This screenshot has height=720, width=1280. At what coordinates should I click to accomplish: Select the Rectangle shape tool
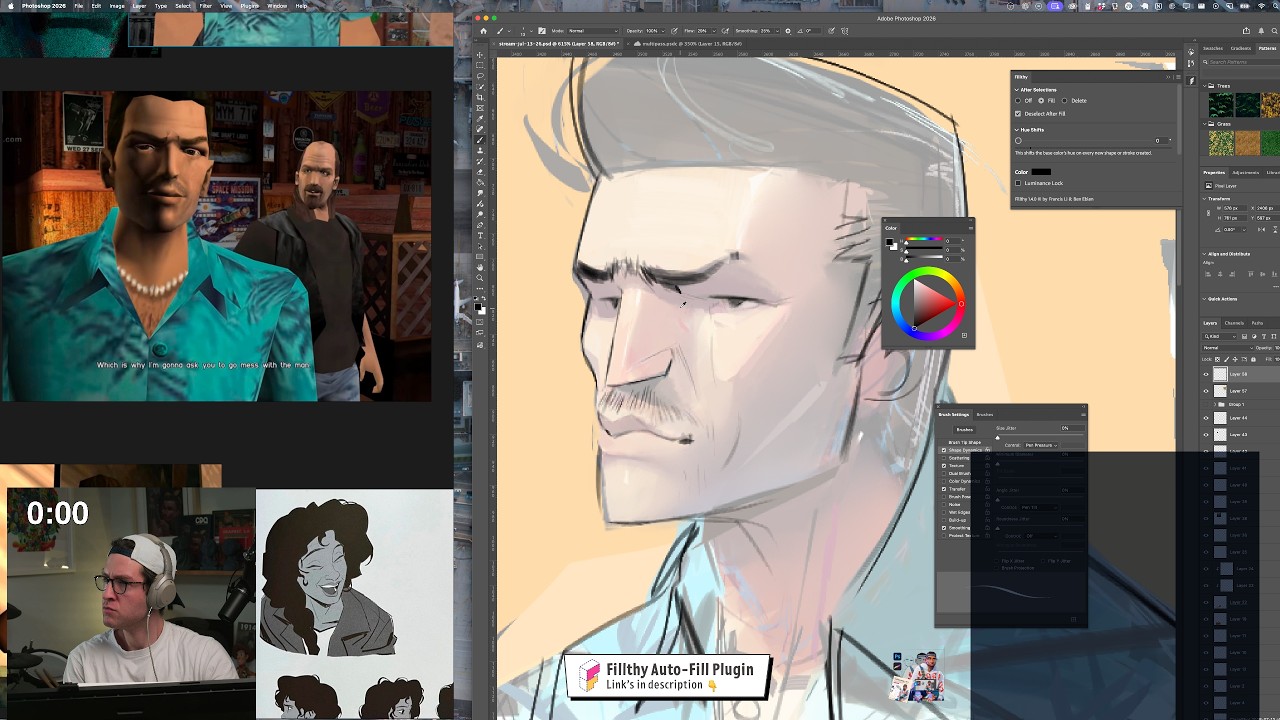click(x=480, y=257)
